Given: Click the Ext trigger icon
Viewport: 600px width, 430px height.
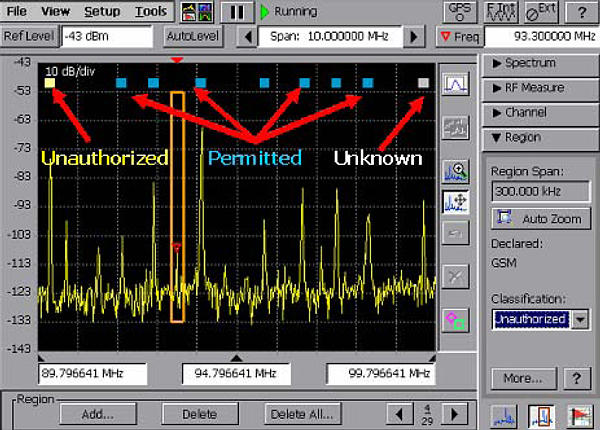Looking at the screenshot, I should point(541,12).
